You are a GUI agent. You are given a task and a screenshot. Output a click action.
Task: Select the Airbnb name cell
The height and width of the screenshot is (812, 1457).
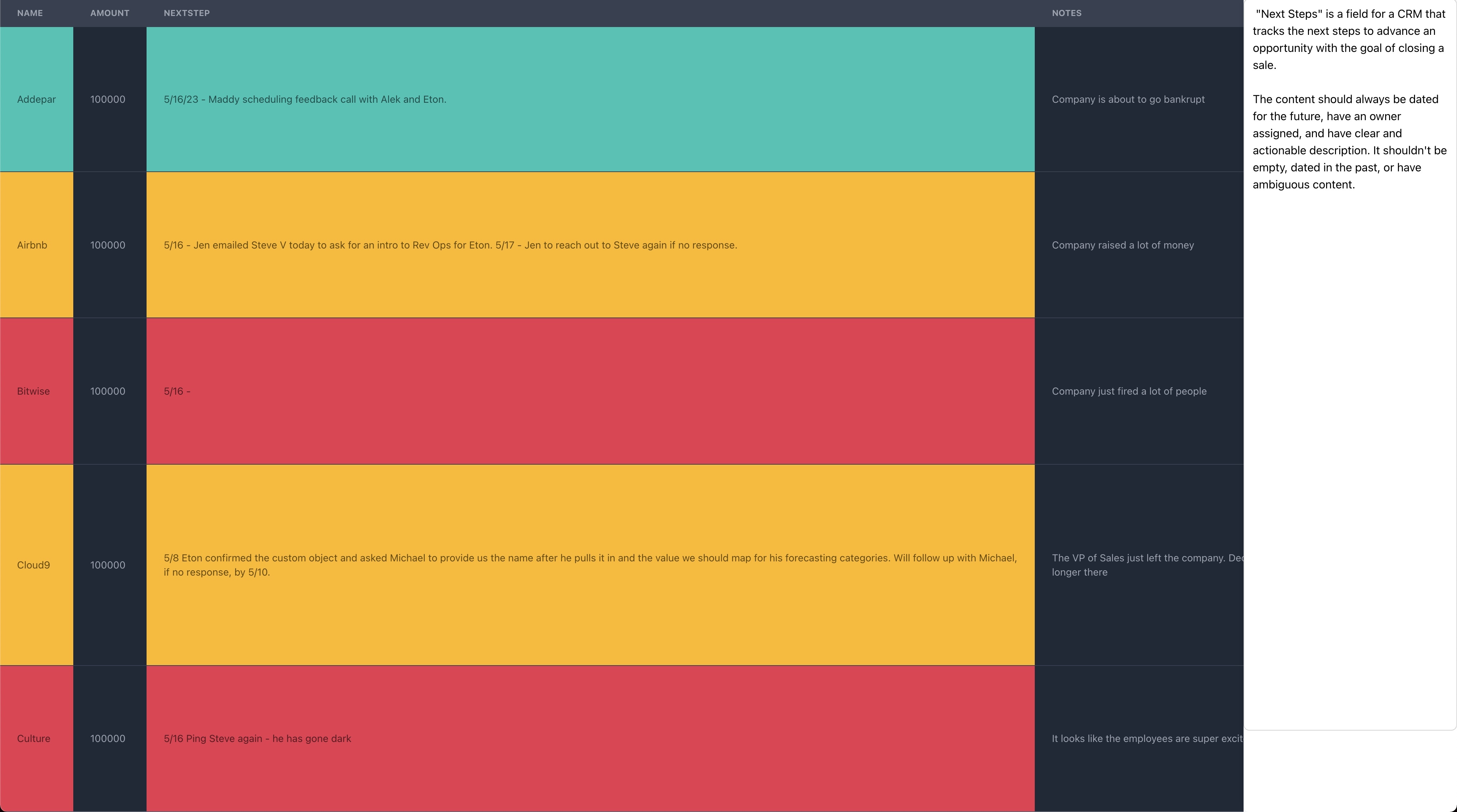pos(32,245)
